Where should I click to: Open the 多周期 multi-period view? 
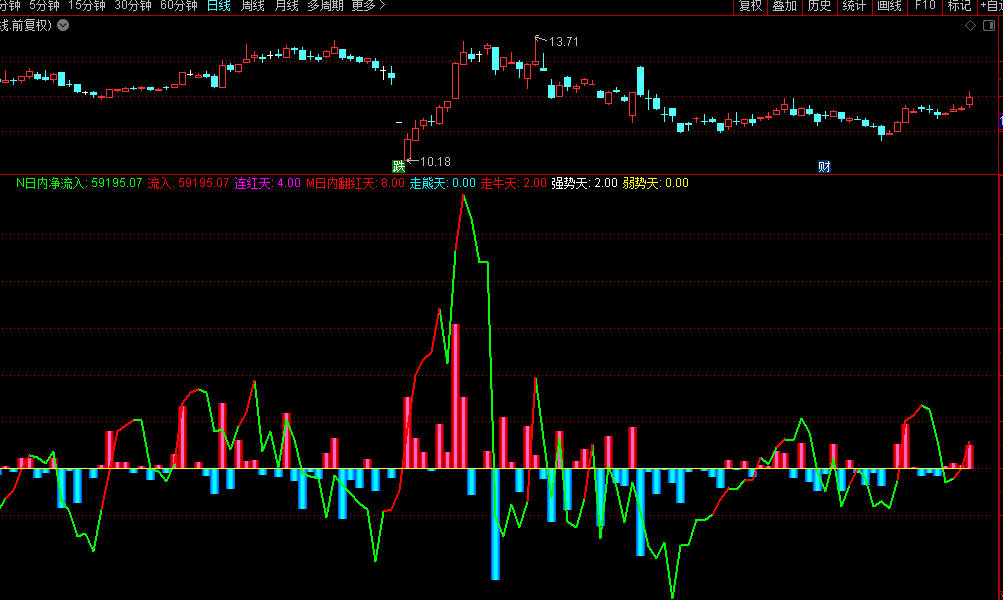coord(325,6)
